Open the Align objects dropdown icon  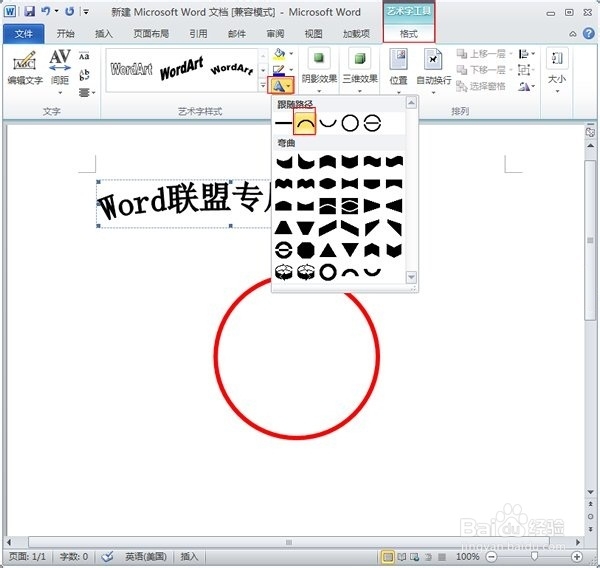[x=526, y=54]
